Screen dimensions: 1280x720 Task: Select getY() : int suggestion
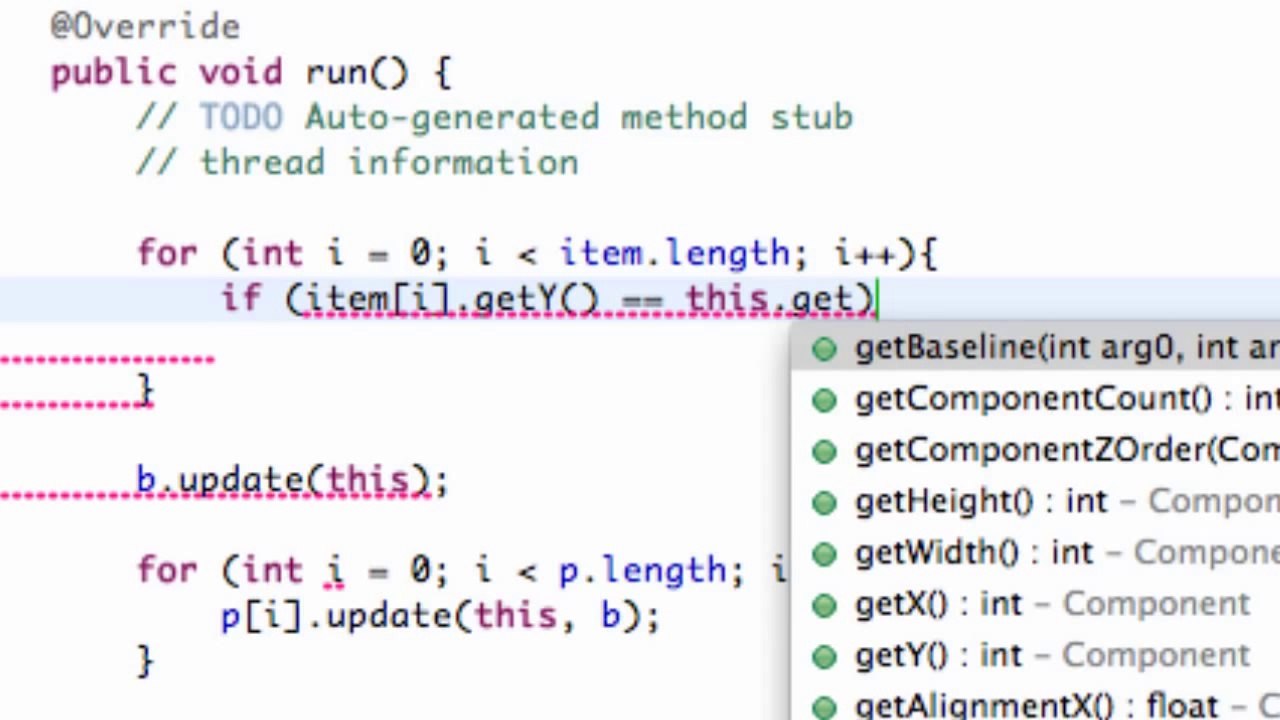(1035, 655)
